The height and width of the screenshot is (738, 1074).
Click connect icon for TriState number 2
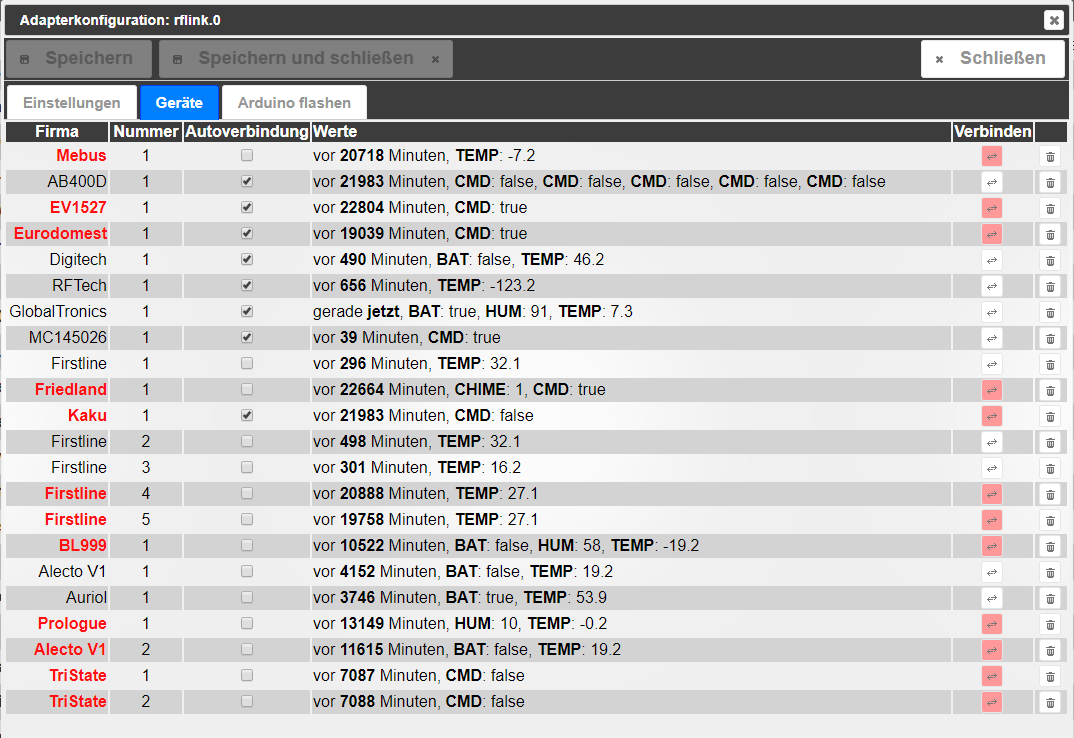992,702
